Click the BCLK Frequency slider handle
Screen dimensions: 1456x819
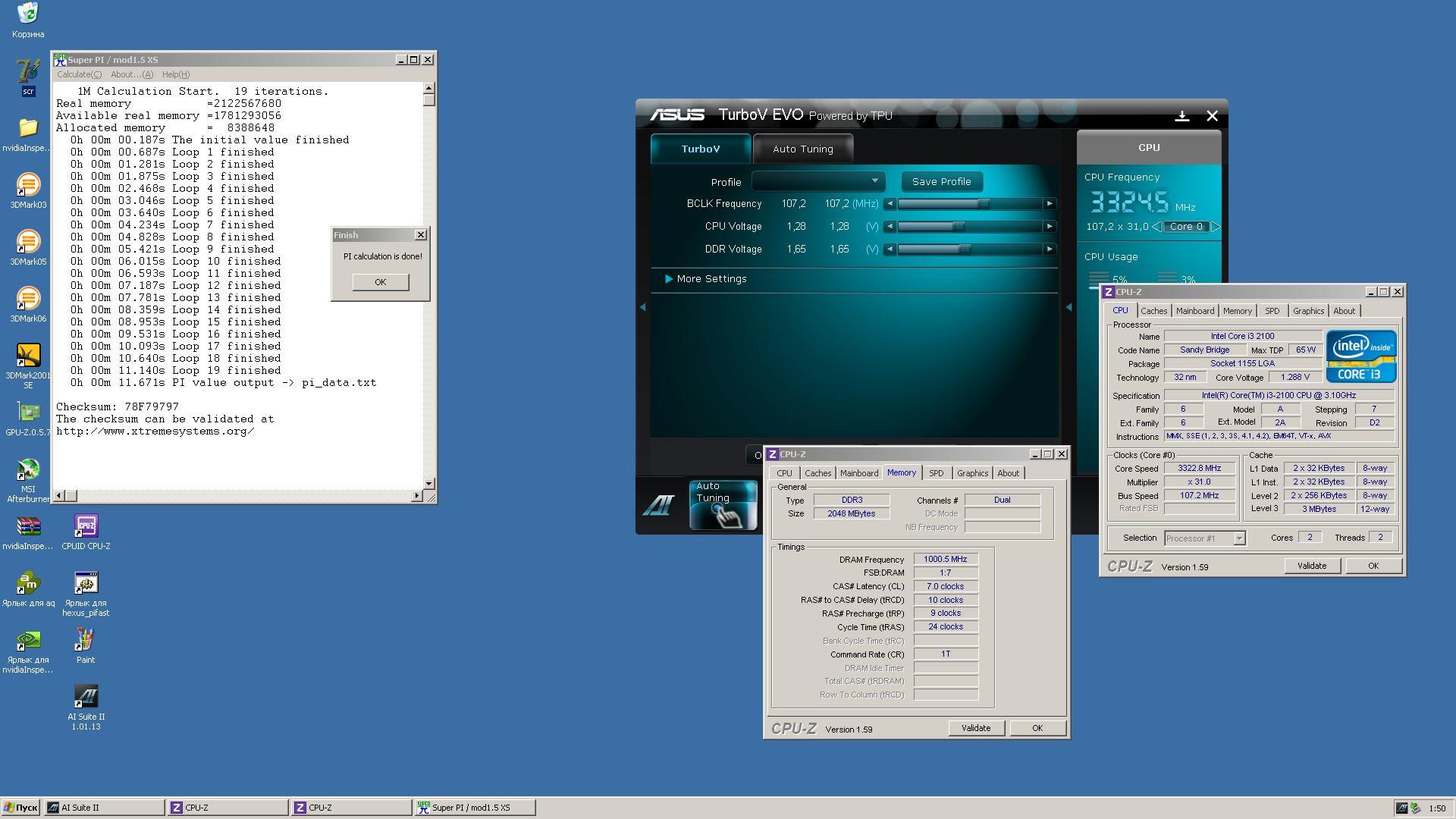(x=984, y=204)
